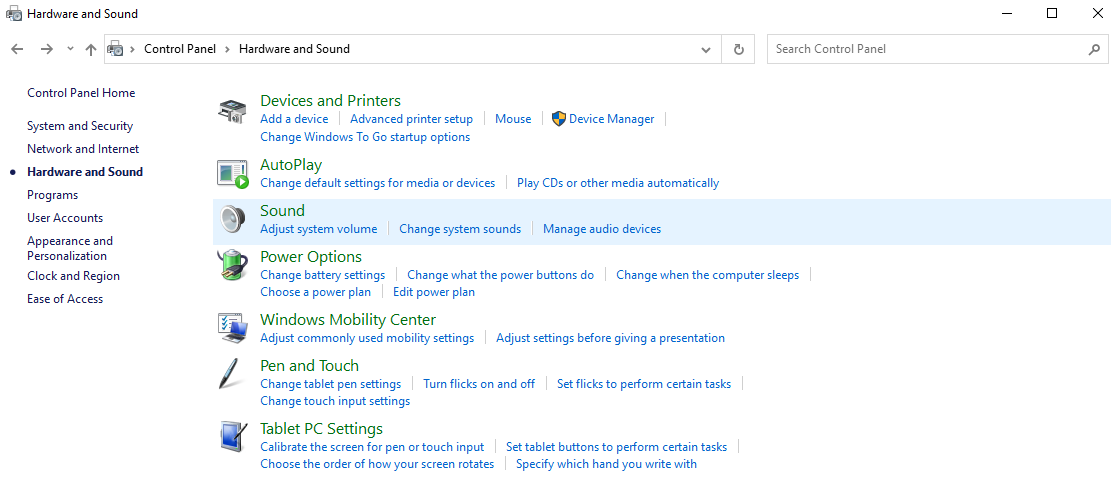Open Manage audio devices
This screenshot has width=1120, height=491.
602,229
